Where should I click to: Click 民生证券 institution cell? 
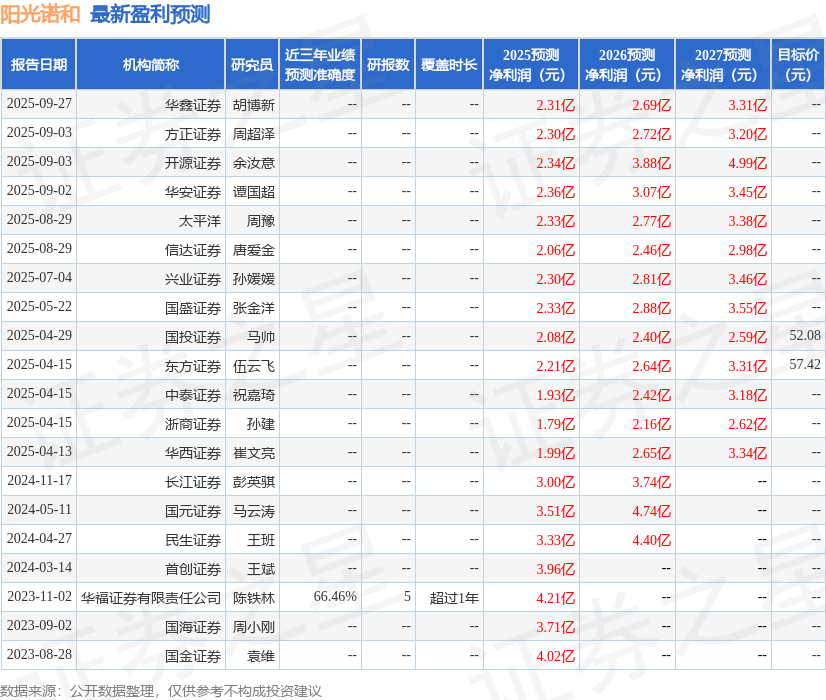pyautogui.click(x=193, y=540)
